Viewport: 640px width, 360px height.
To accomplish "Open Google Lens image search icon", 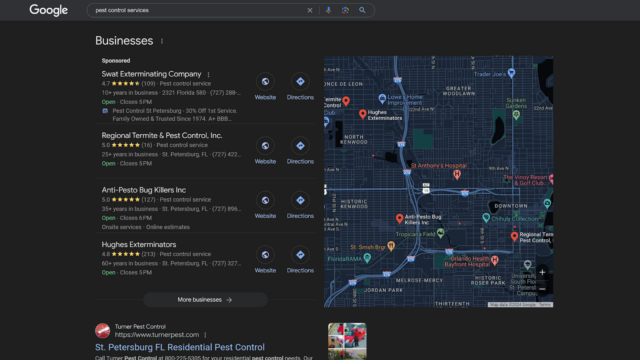I will [345, 10].
